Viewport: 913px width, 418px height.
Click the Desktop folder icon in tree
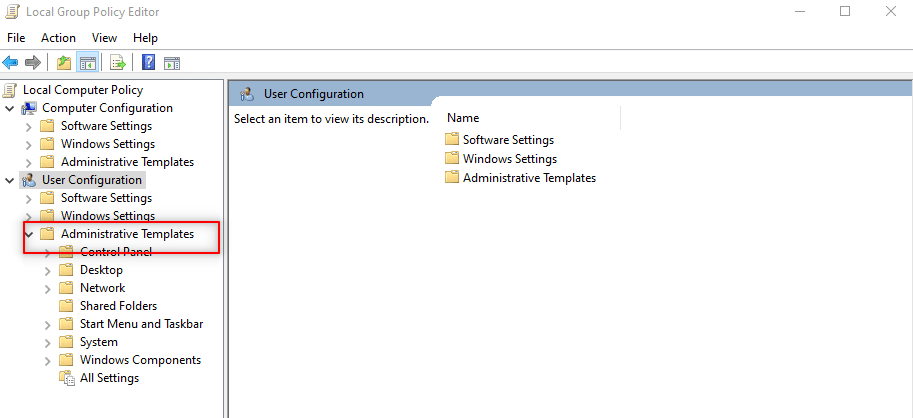tap(66, 270)
